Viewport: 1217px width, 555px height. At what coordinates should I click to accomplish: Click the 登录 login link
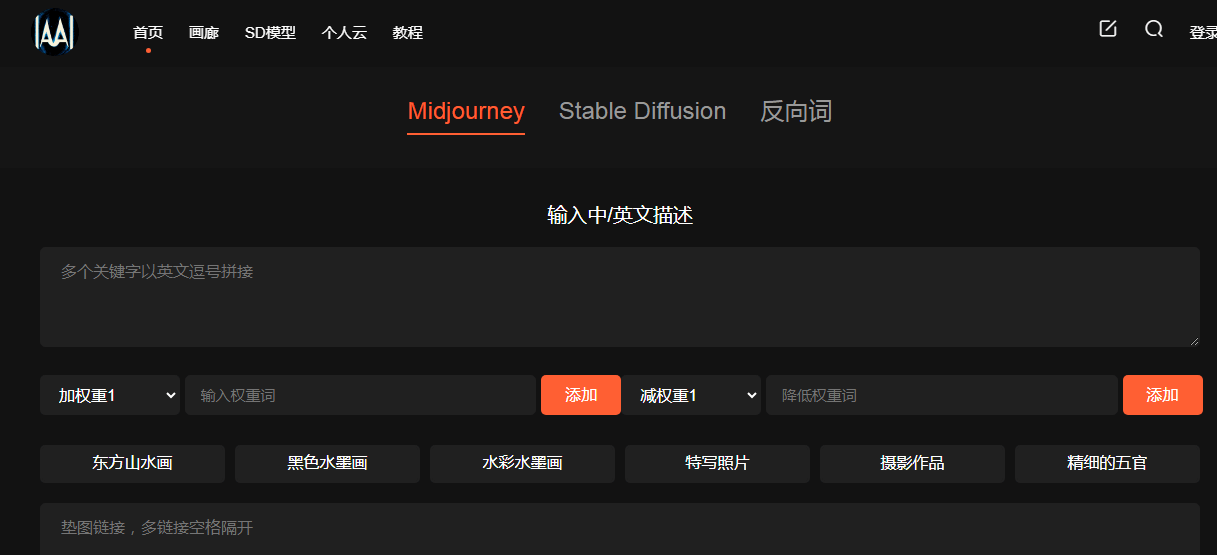[1202, 33]
